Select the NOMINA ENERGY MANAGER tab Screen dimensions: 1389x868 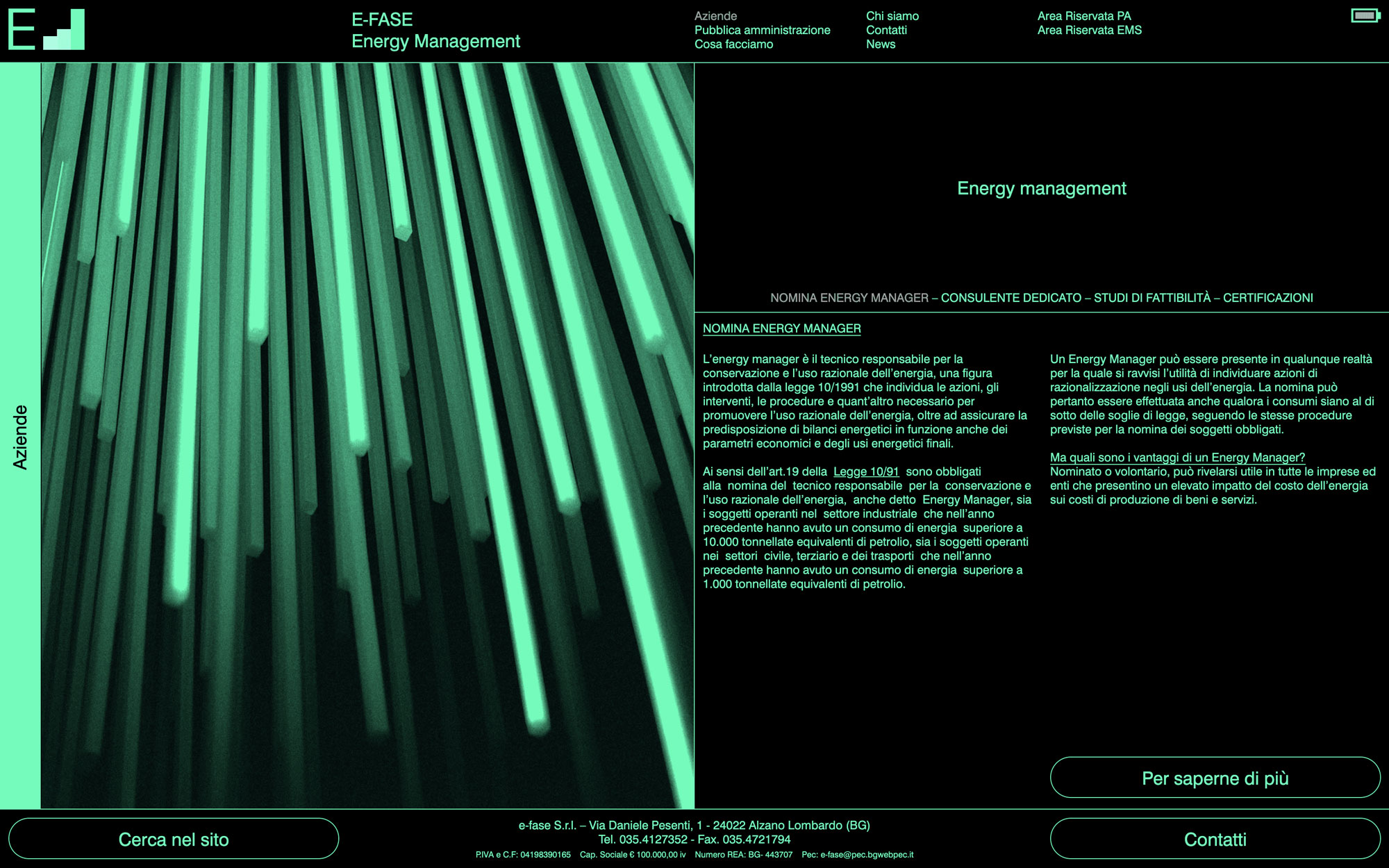click(849, 298)
